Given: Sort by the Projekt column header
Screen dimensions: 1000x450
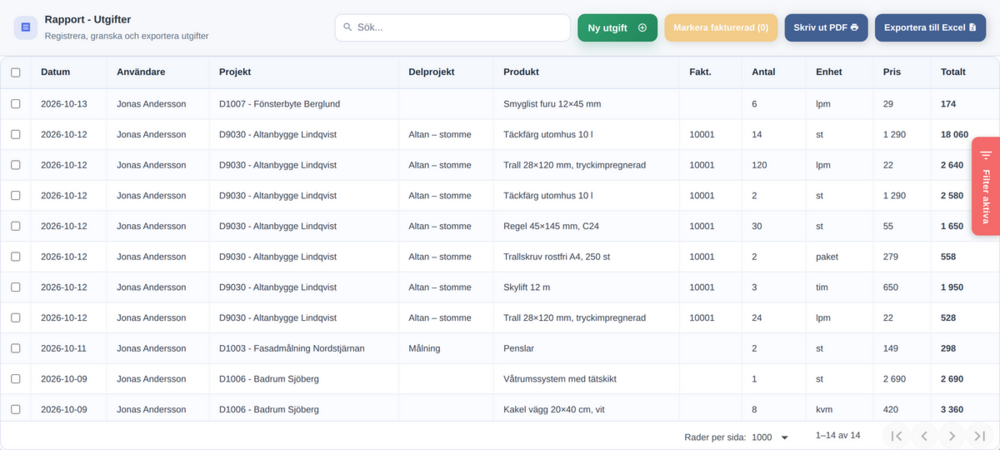Looking at the screenshot, I should tap(235, 72).
